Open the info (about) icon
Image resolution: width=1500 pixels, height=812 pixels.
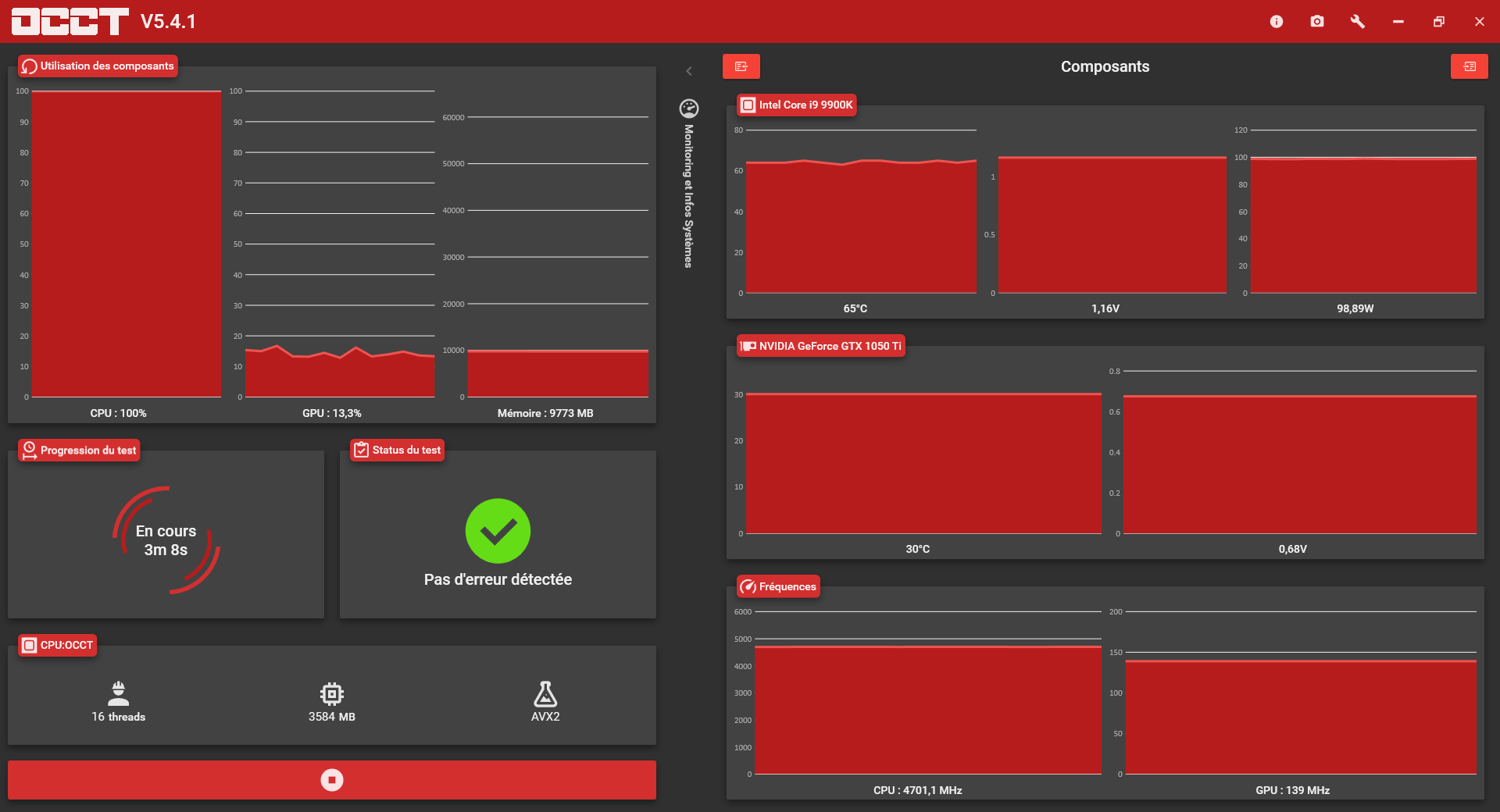[1277, 22]
